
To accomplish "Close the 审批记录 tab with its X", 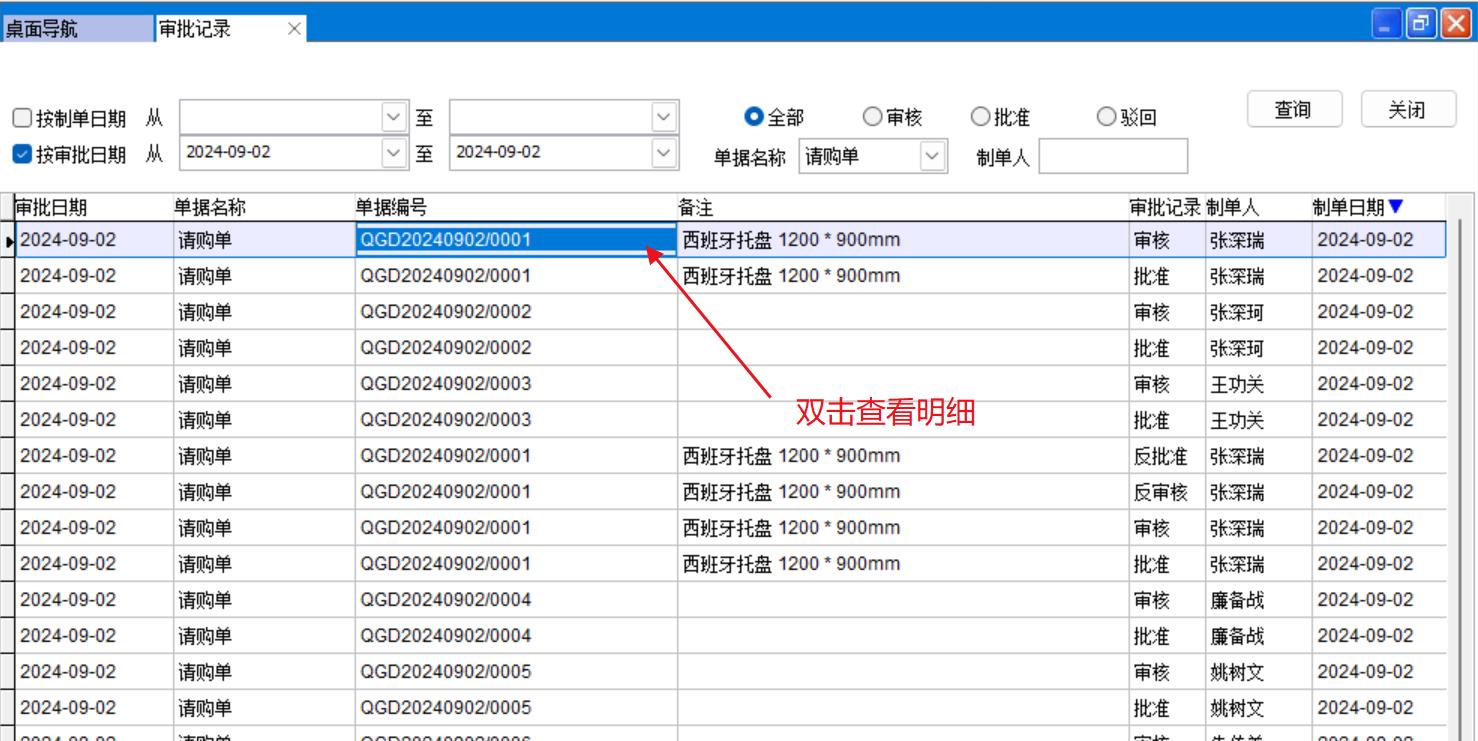I will point(294,29).
